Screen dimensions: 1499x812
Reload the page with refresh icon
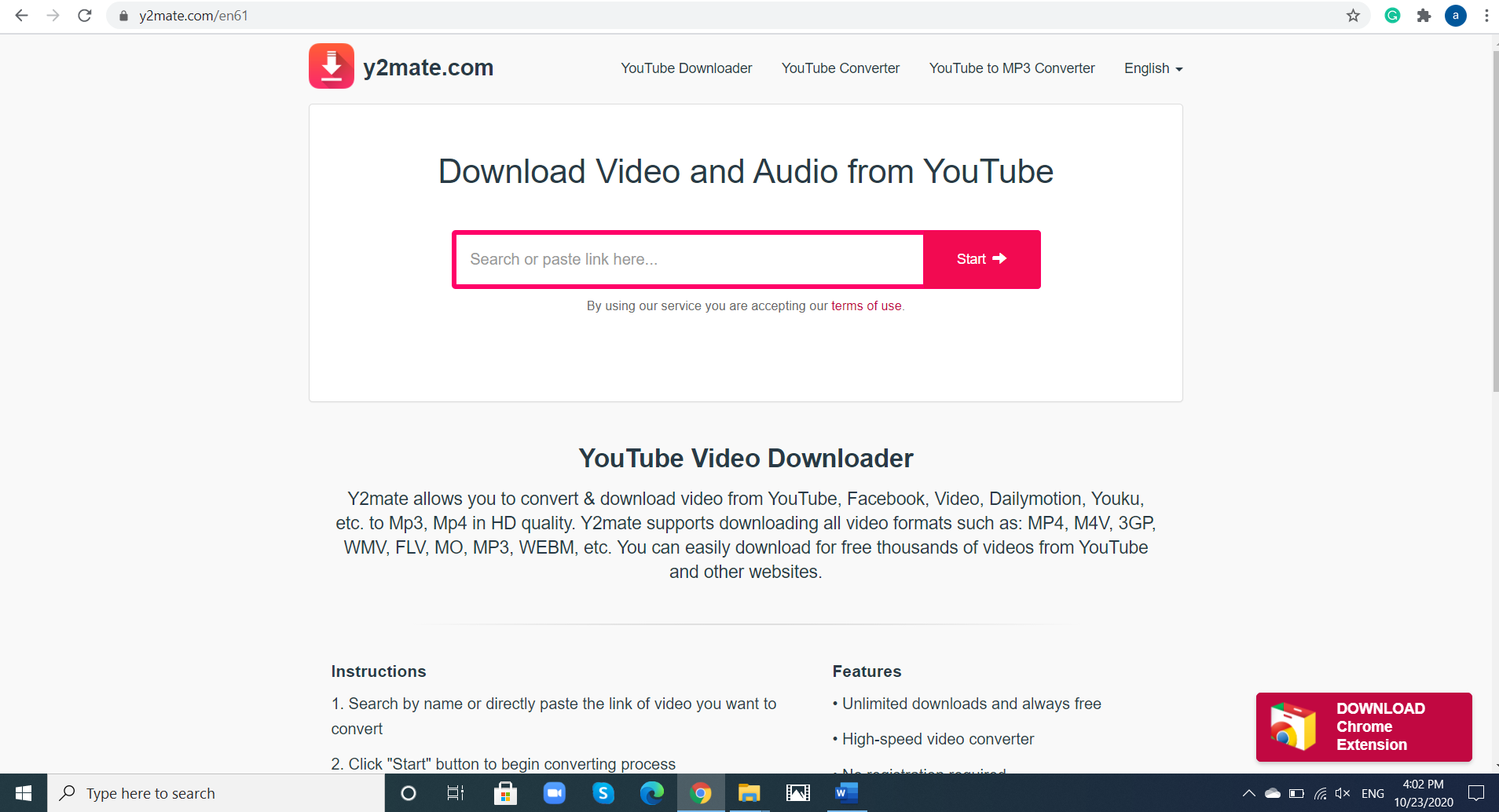(x=85, y=16)
